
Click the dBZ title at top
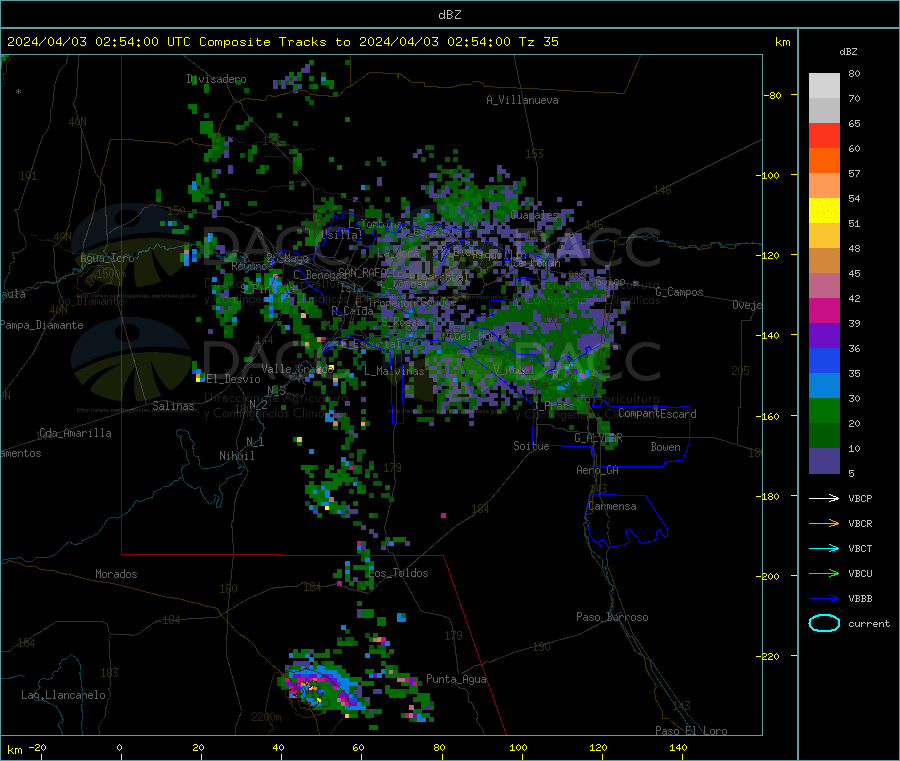[x=449, y=15]
